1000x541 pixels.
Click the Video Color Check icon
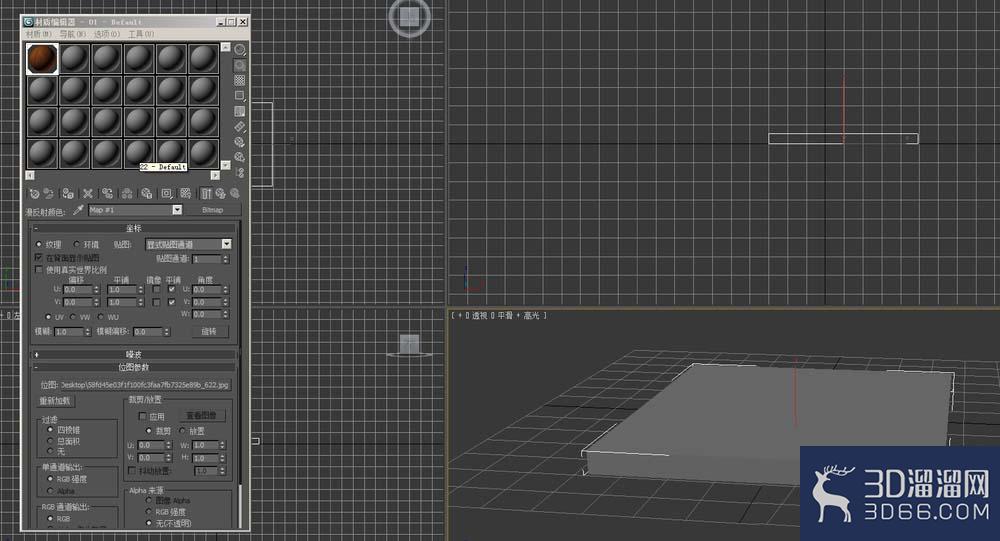click(240, 111)
